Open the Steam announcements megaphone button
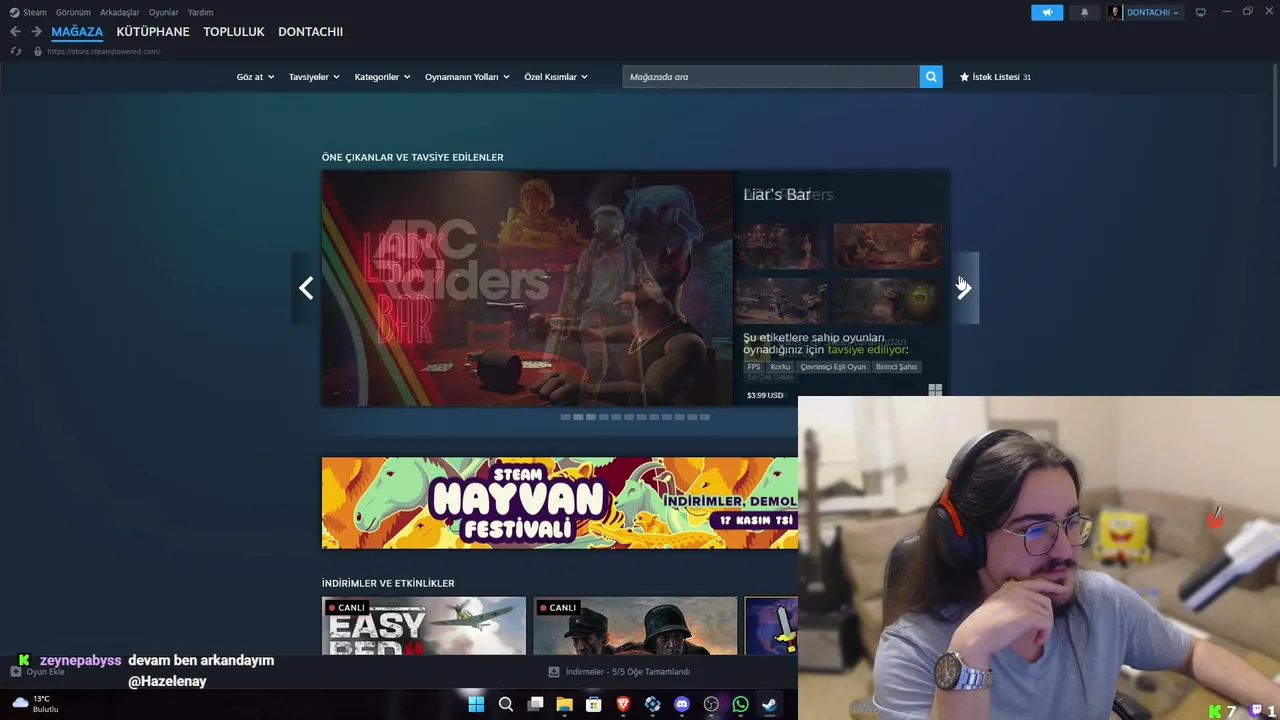The image size is (1280, 720). pyautogui.click(x=1047, y=12)
